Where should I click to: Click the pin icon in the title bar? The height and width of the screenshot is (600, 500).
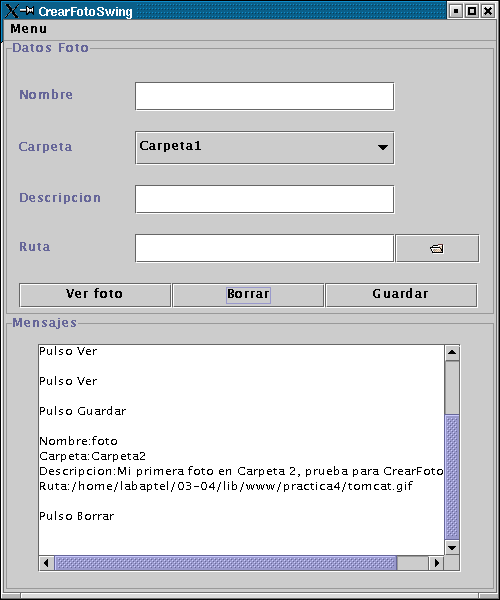click(x=28, y=11)
